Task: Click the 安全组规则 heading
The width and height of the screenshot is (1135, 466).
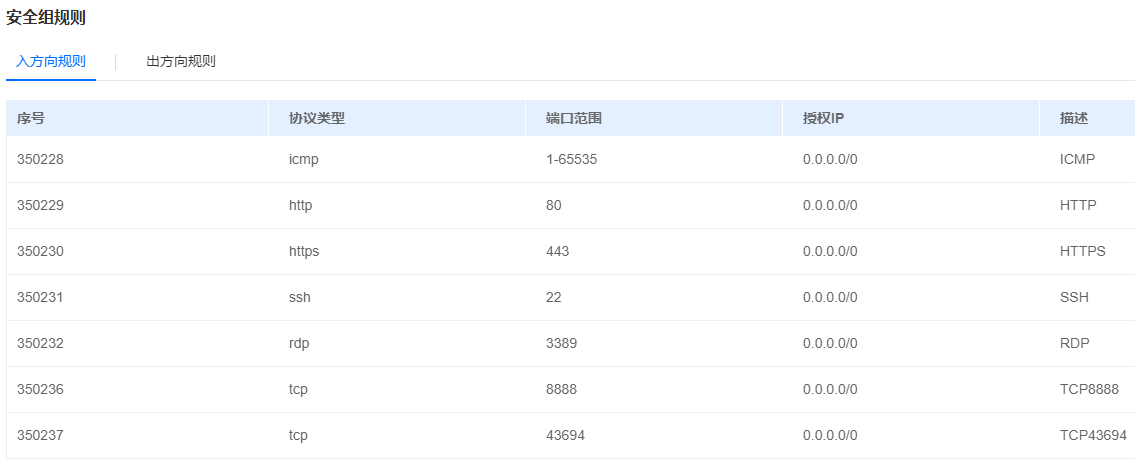Action: (46, 17)
